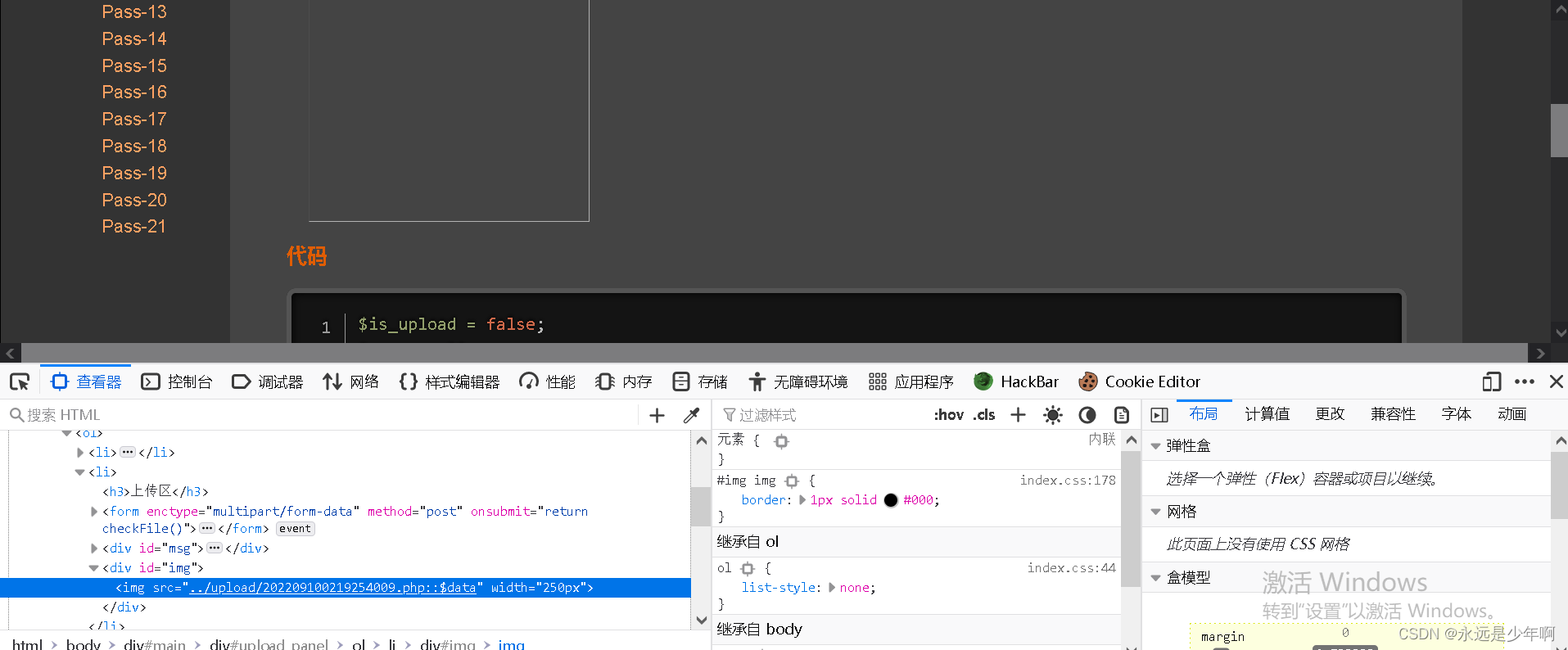Toggle the :hov pseudo-class panel
The image size is (1568, 650).
pos(948,415)
